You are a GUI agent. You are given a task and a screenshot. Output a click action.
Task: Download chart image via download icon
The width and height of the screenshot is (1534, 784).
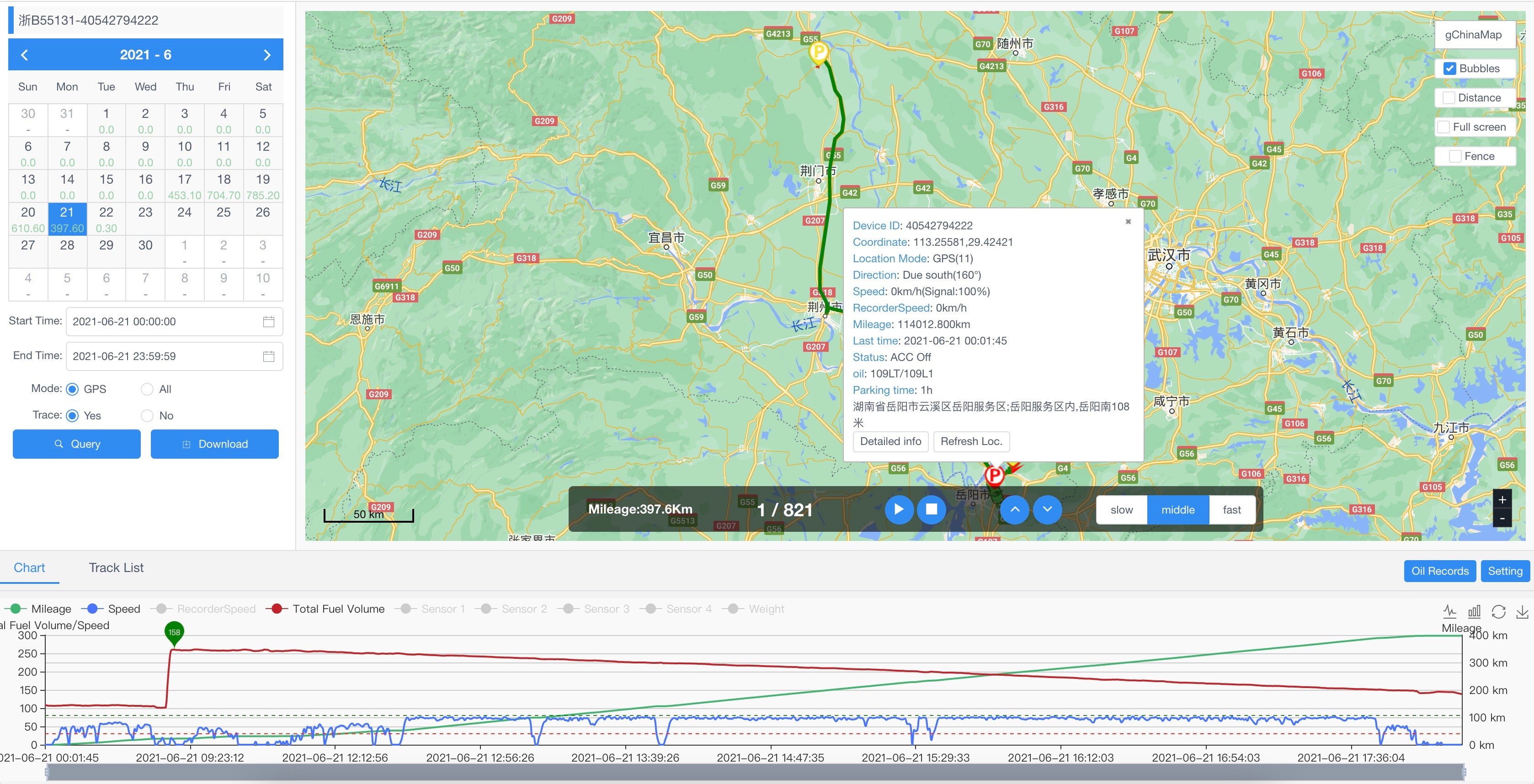click(1523, 611)
